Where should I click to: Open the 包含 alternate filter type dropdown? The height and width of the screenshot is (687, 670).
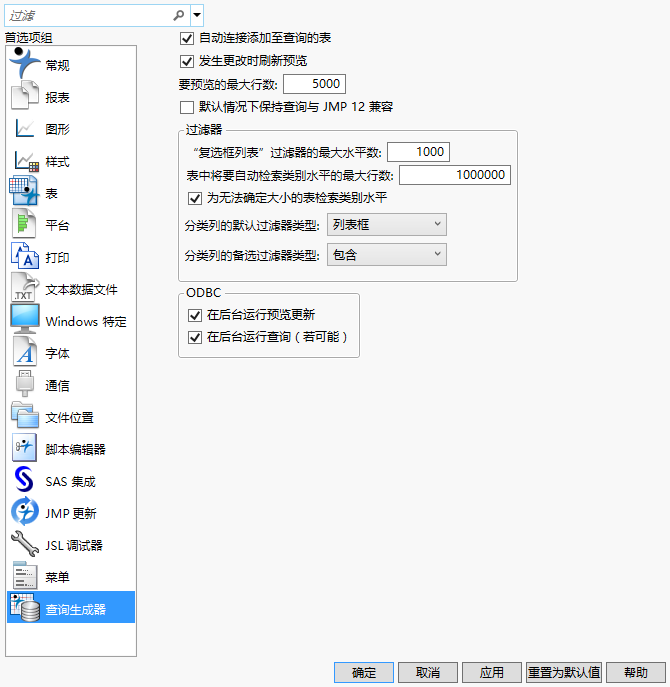tap(387, 255)
